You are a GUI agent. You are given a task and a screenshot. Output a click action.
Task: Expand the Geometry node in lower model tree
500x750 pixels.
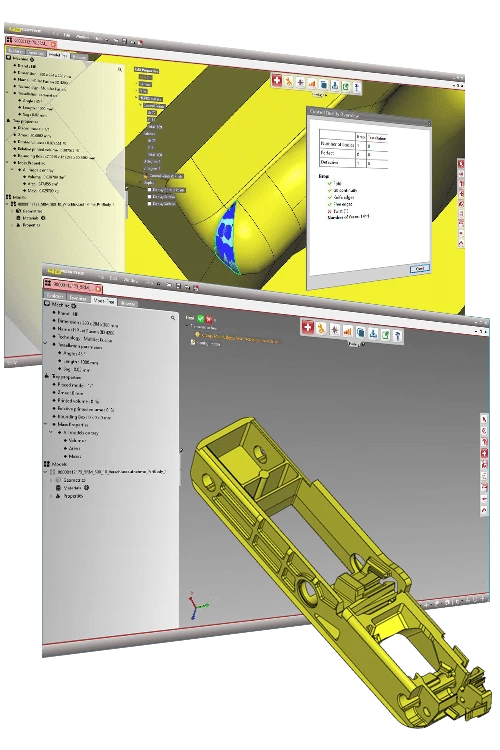point(51,479)
